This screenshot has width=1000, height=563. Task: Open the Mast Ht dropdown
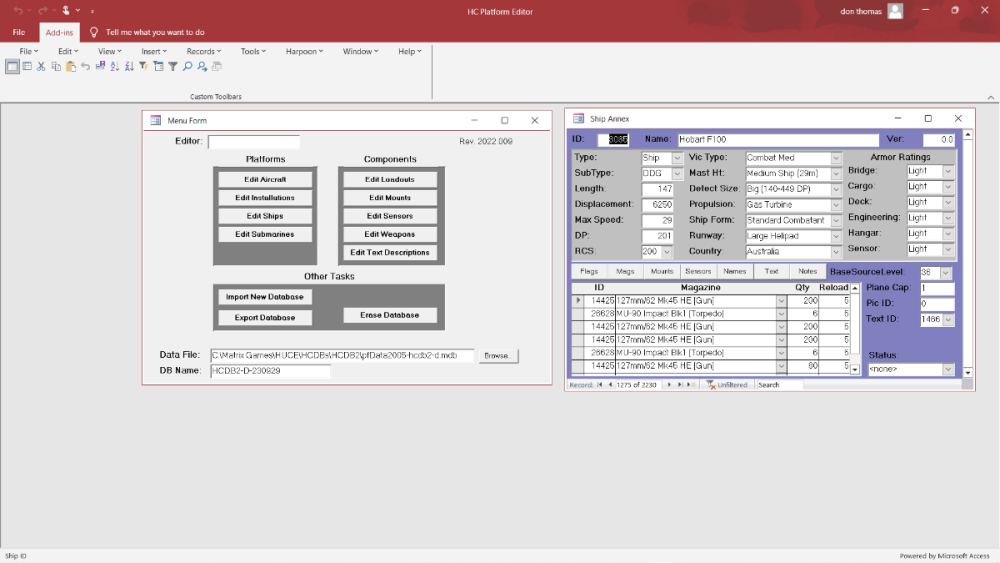coord(836,173)
